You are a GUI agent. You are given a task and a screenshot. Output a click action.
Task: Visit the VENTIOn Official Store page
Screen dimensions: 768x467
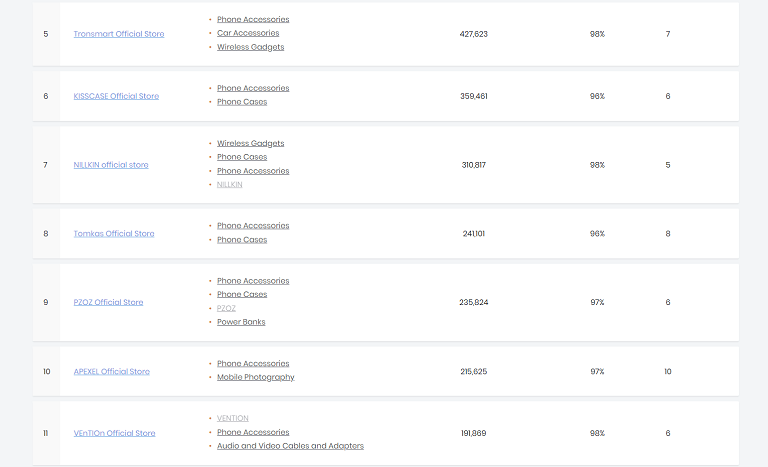pyautogui.click(x=114, y=433)
